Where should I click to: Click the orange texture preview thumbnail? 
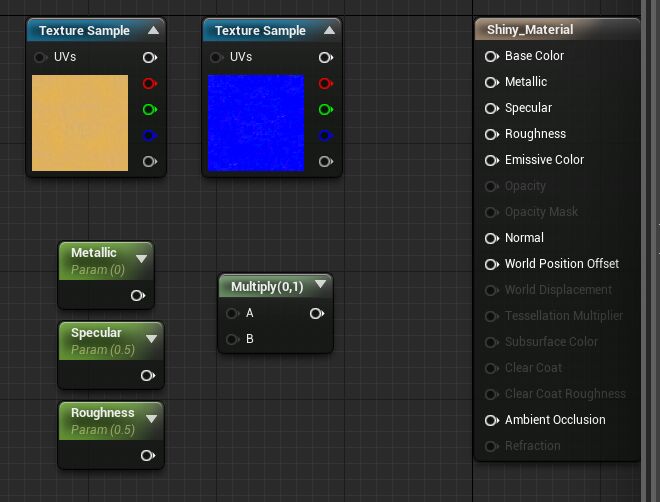[x=80, y=123]
